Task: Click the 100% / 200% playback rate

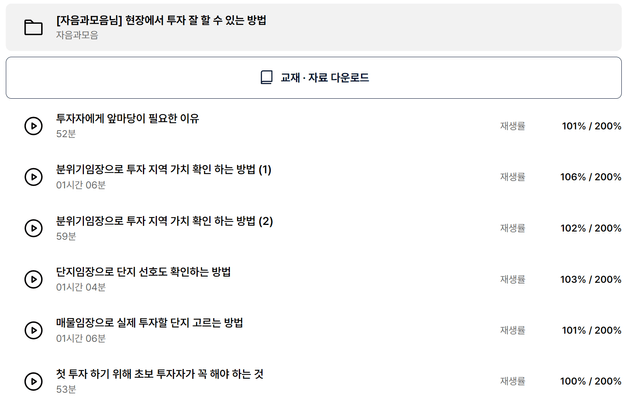Action: [591, 381]
